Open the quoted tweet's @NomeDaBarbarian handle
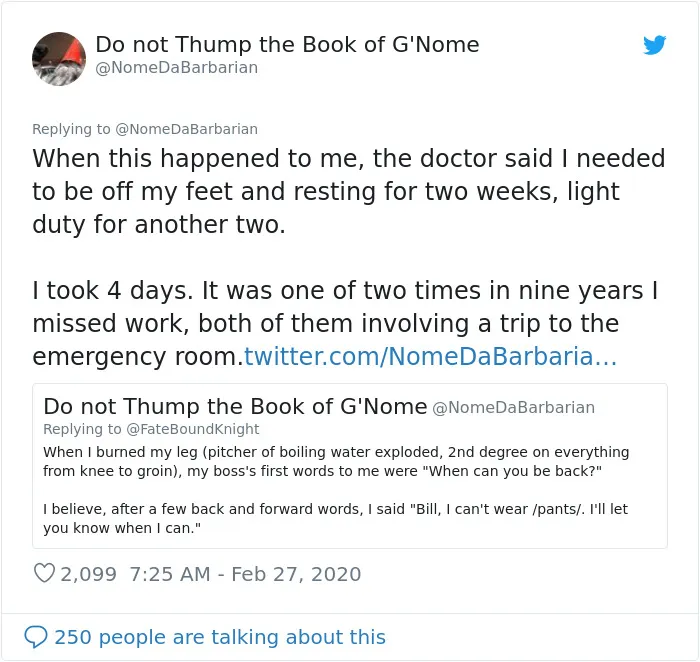The height and width of the screenshot is (662, 700). (513, 408)
